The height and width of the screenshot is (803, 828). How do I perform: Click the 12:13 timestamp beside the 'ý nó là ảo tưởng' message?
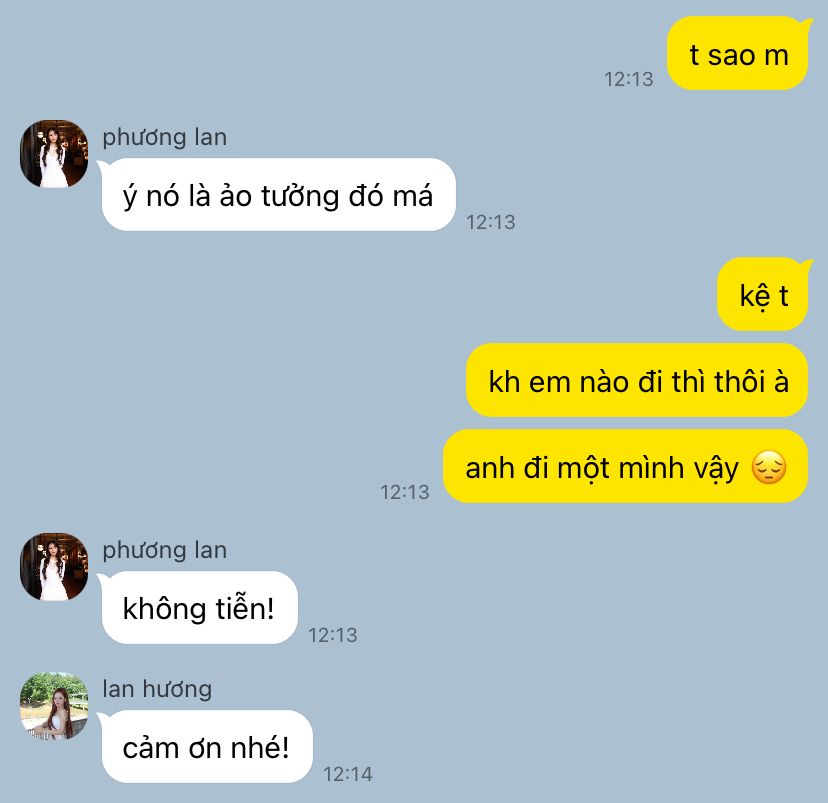(490, 222)
